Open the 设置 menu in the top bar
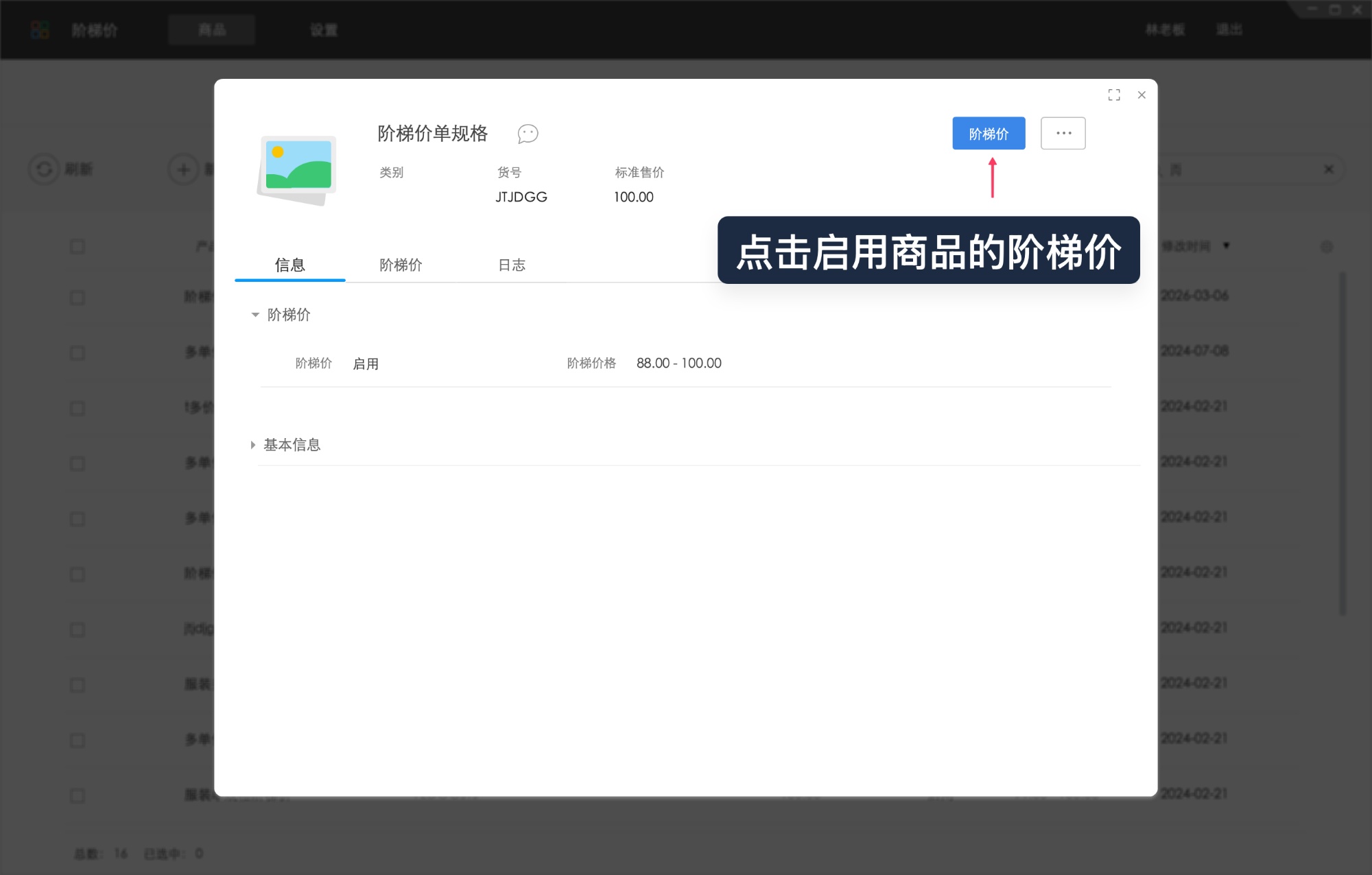This screenshot has height=875, width=1372. tap(324, 30)
